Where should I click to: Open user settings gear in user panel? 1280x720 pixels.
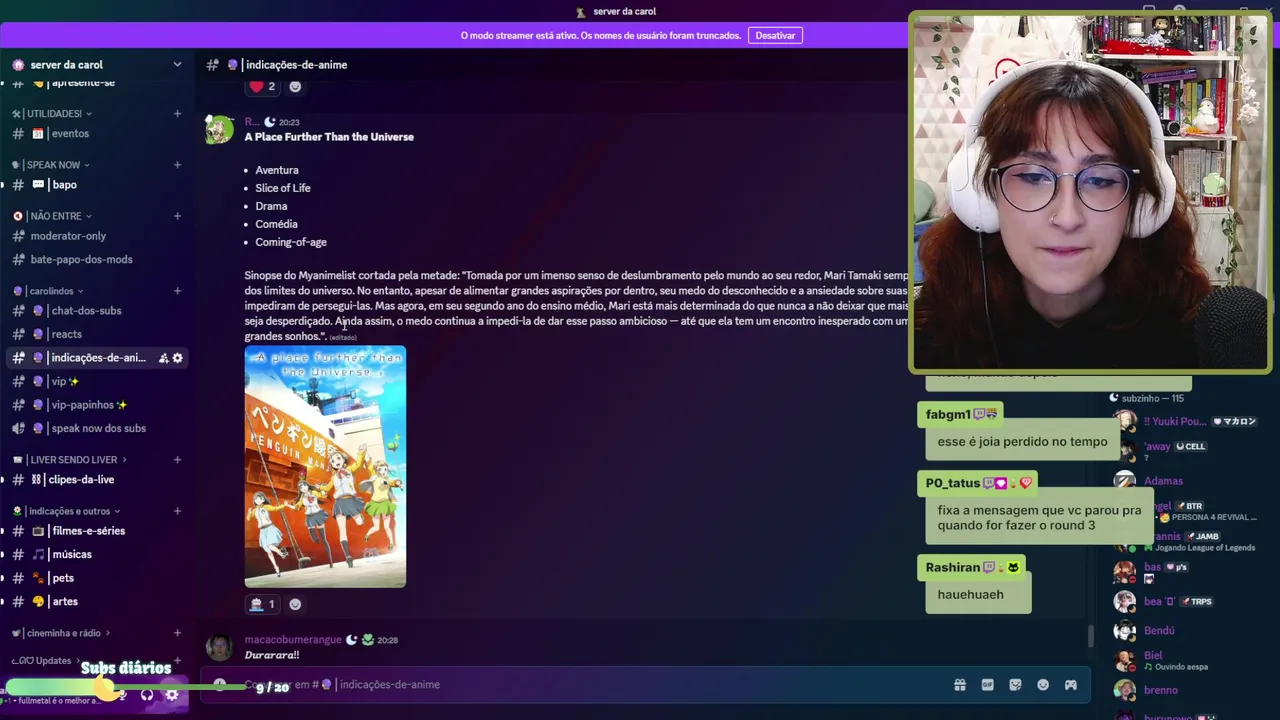coord(172,695)
